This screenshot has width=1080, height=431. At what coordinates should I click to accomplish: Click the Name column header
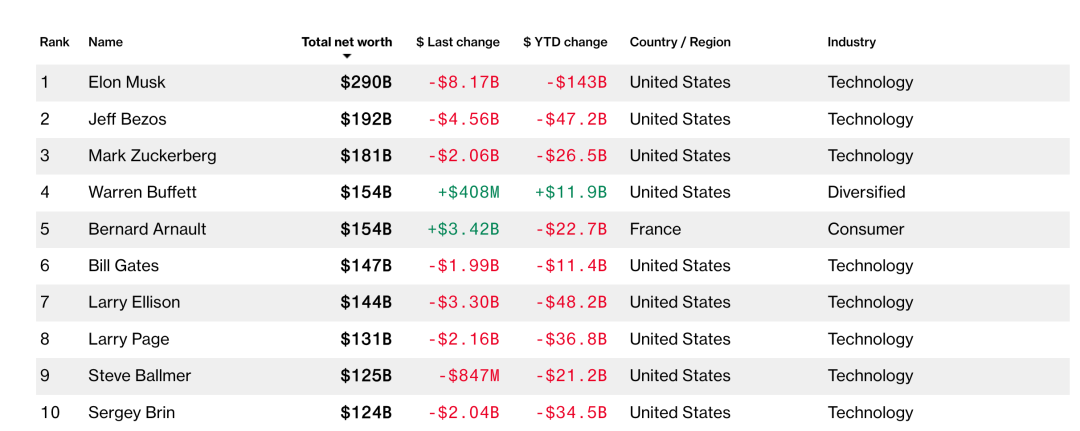coord(105,42)
